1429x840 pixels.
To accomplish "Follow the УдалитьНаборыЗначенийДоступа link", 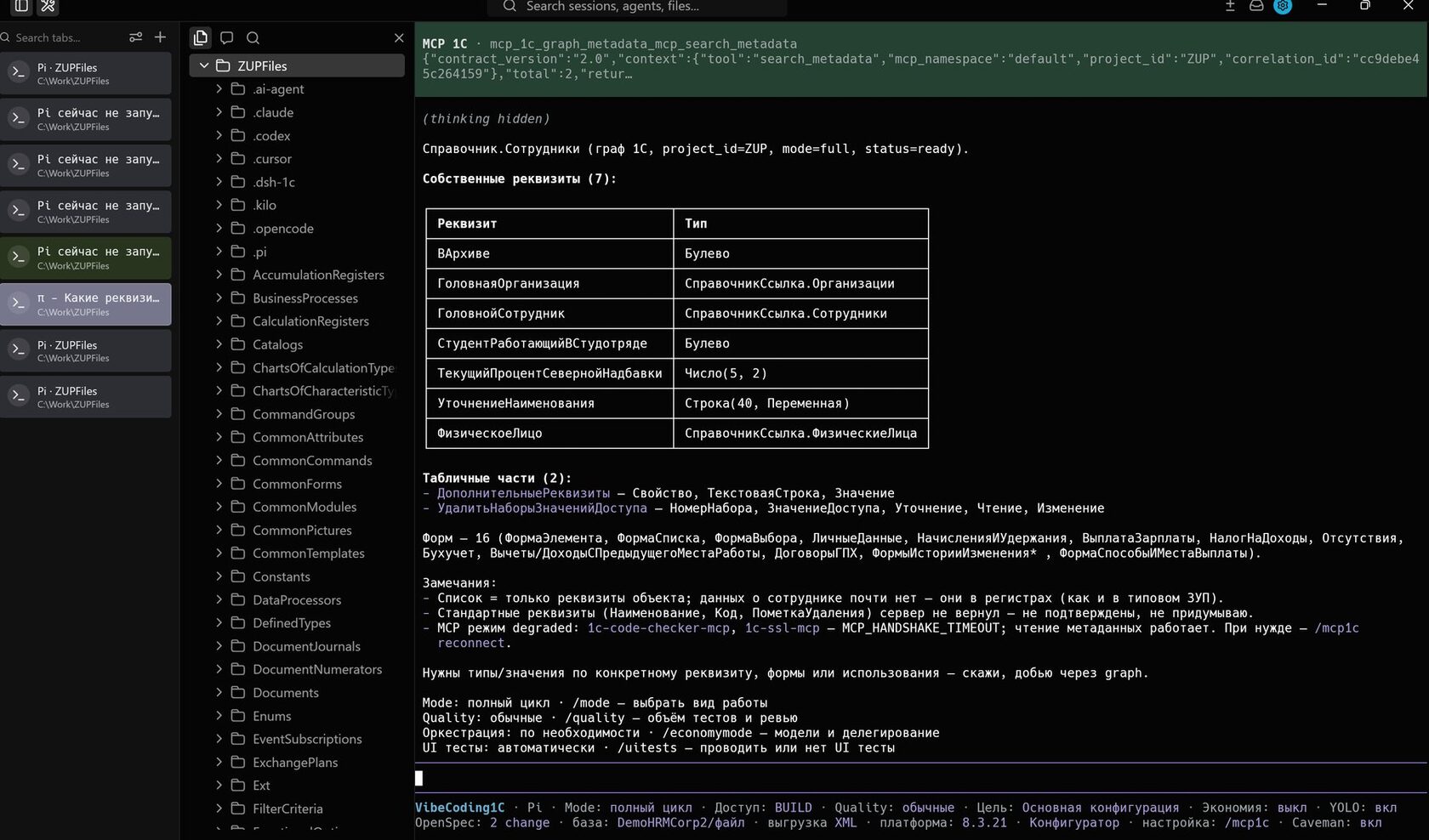I will coord(542,508).
